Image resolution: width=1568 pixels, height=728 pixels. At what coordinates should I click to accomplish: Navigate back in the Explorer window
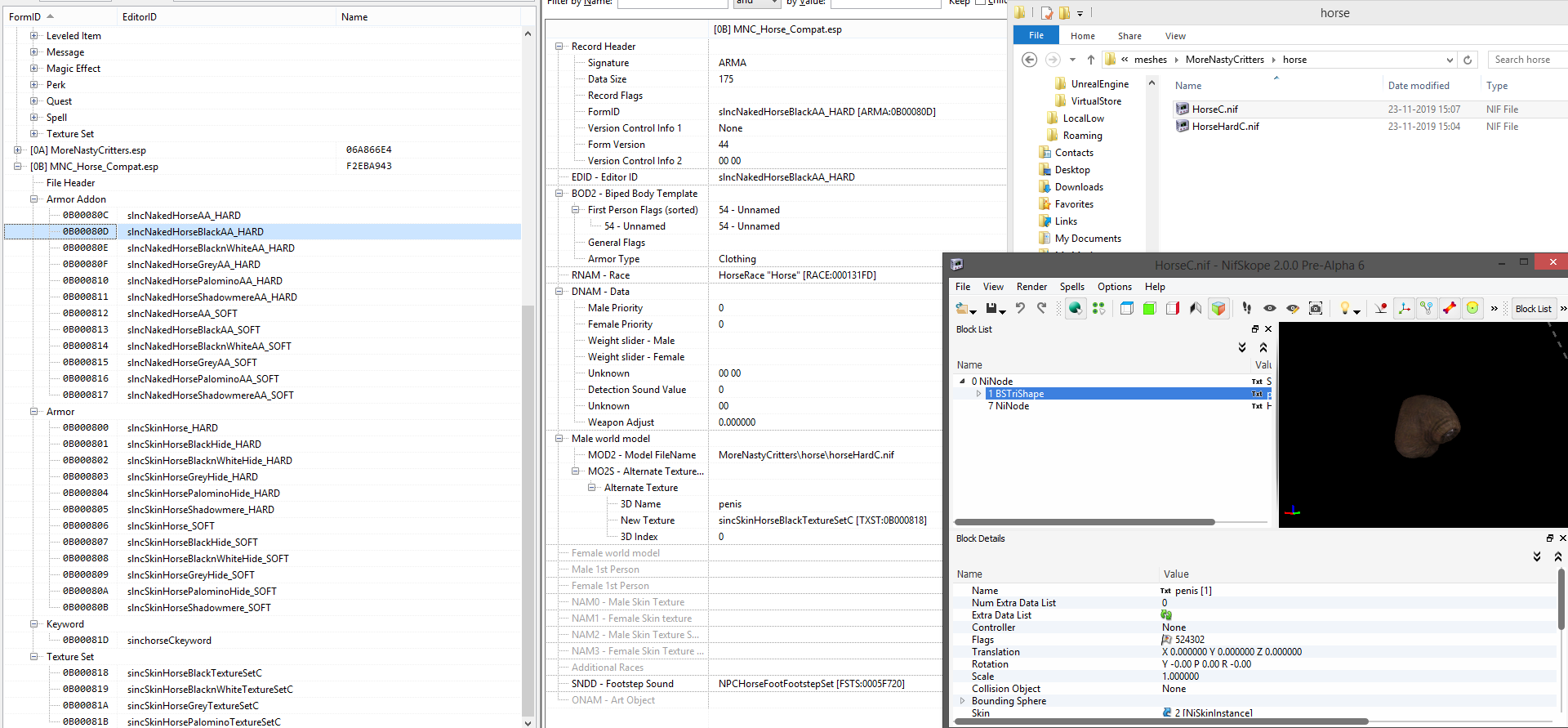(x=1030, y=60)
